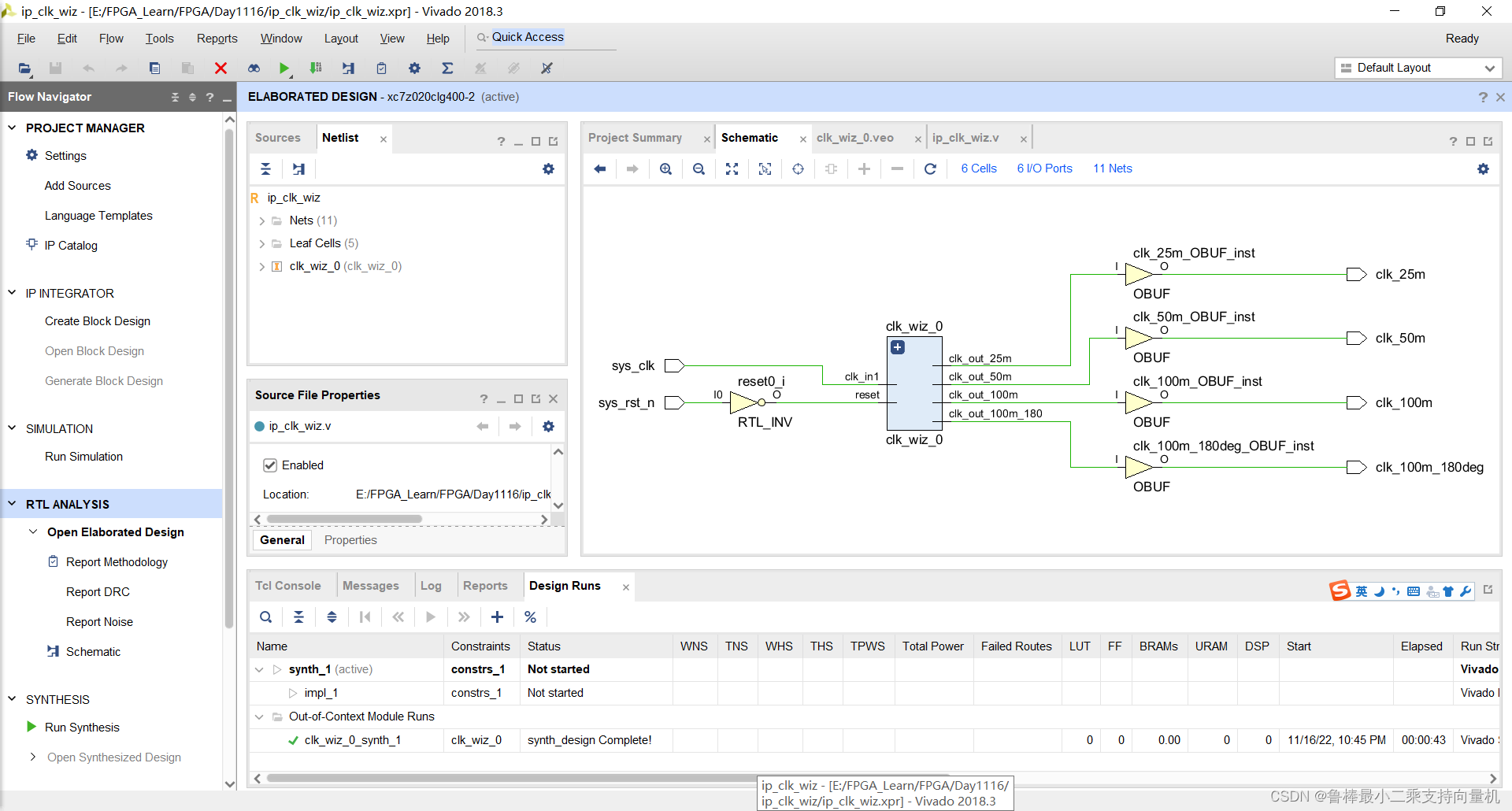This screenshot has width=1512, height=811.
Task: Click the auto-fit selection schematic icon
Action: tap(765, 168)
